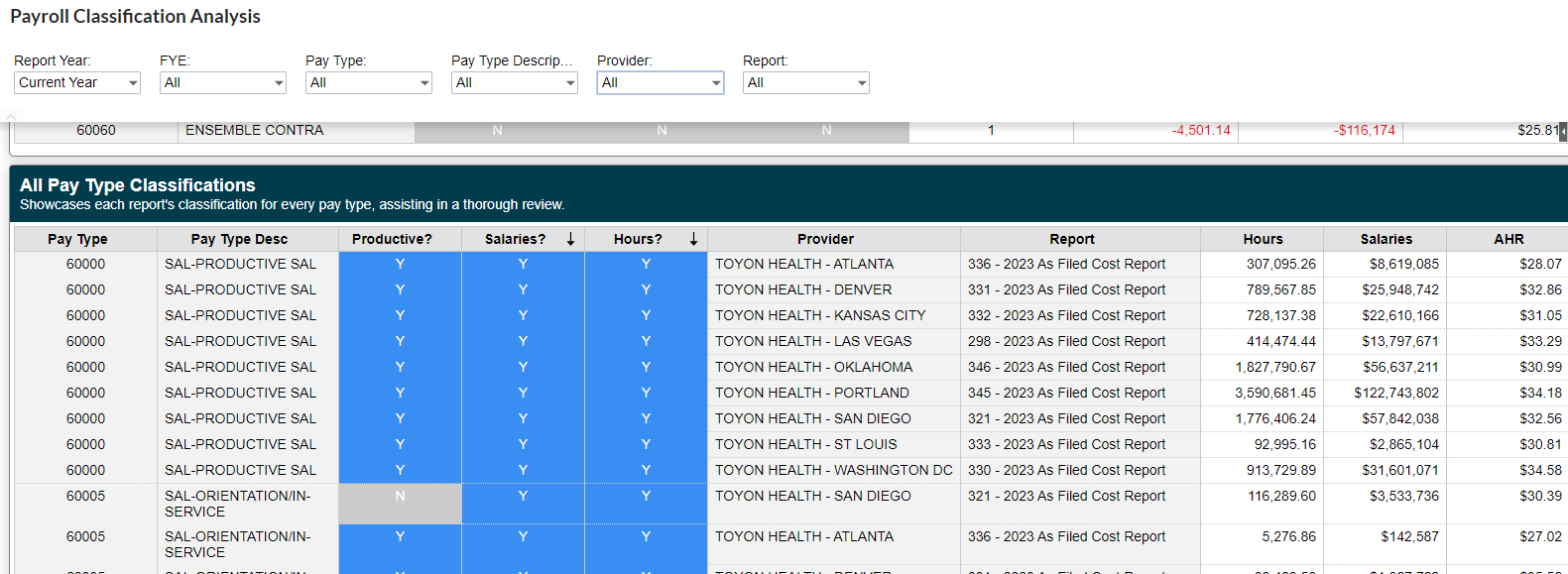Click the Productive? column header
The image size is (1568, 574).
coord(400,239)
